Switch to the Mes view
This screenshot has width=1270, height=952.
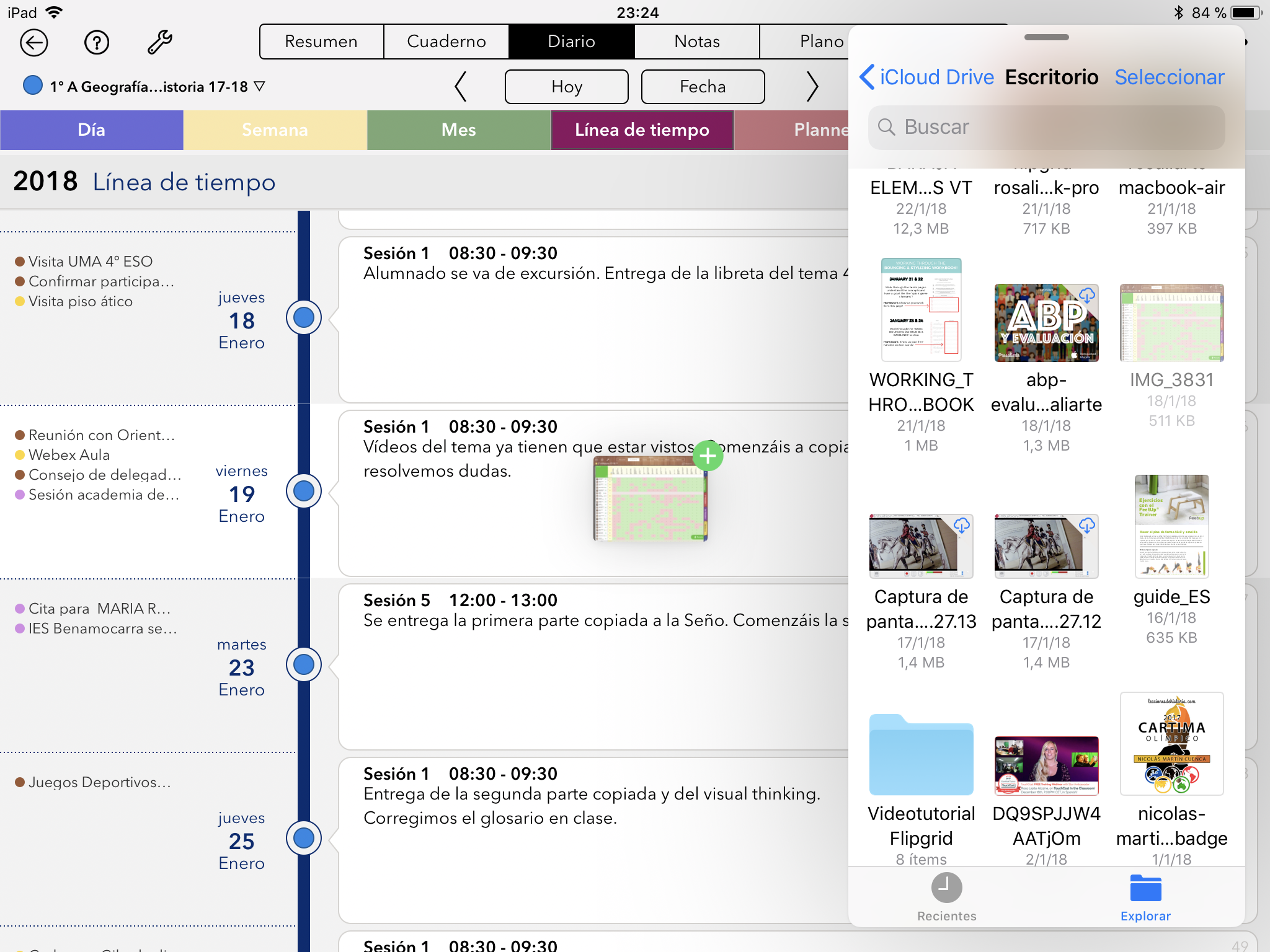coord(458,130)
